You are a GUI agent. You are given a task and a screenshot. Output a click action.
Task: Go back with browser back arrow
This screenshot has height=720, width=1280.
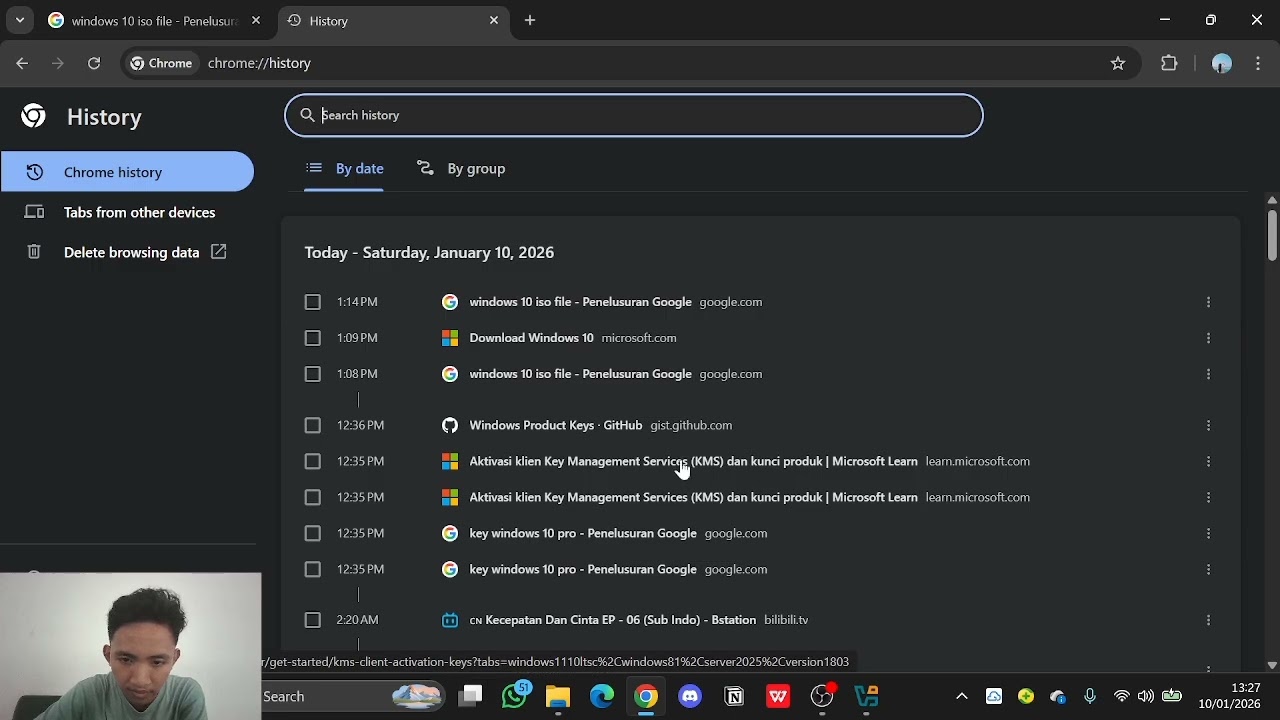[x=22, y=63]
